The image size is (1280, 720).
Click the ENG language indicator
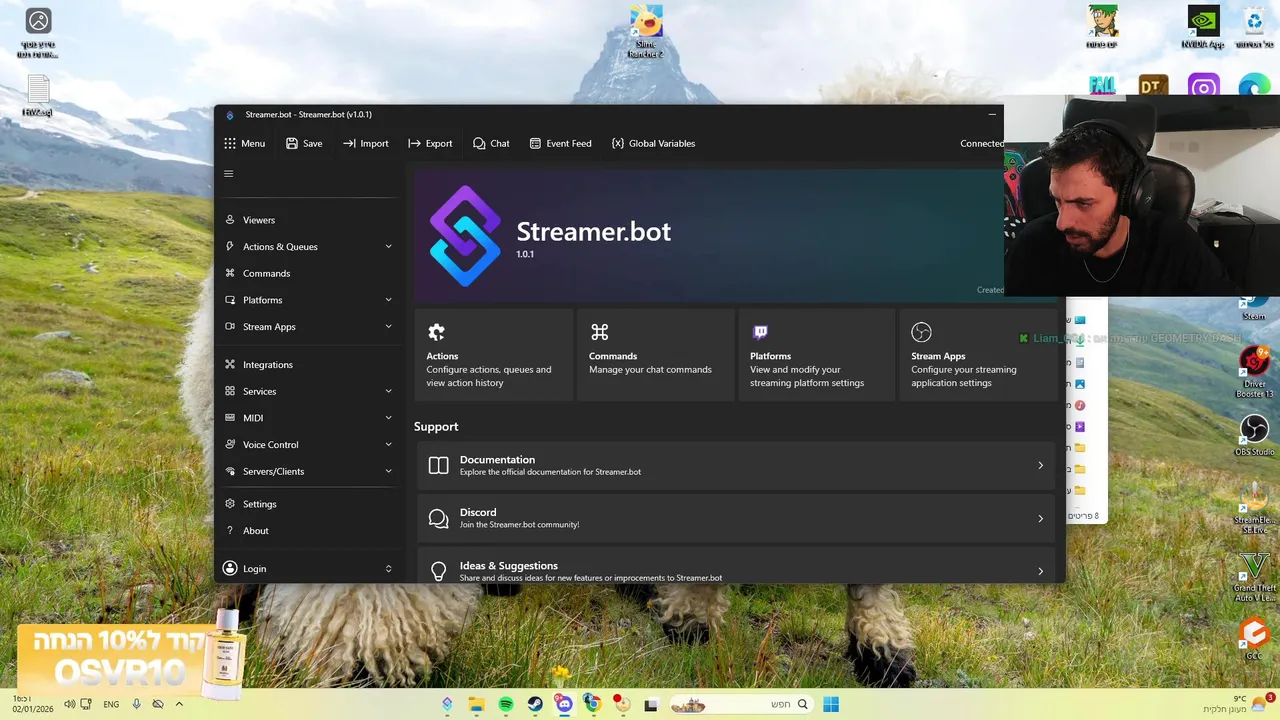111,704
